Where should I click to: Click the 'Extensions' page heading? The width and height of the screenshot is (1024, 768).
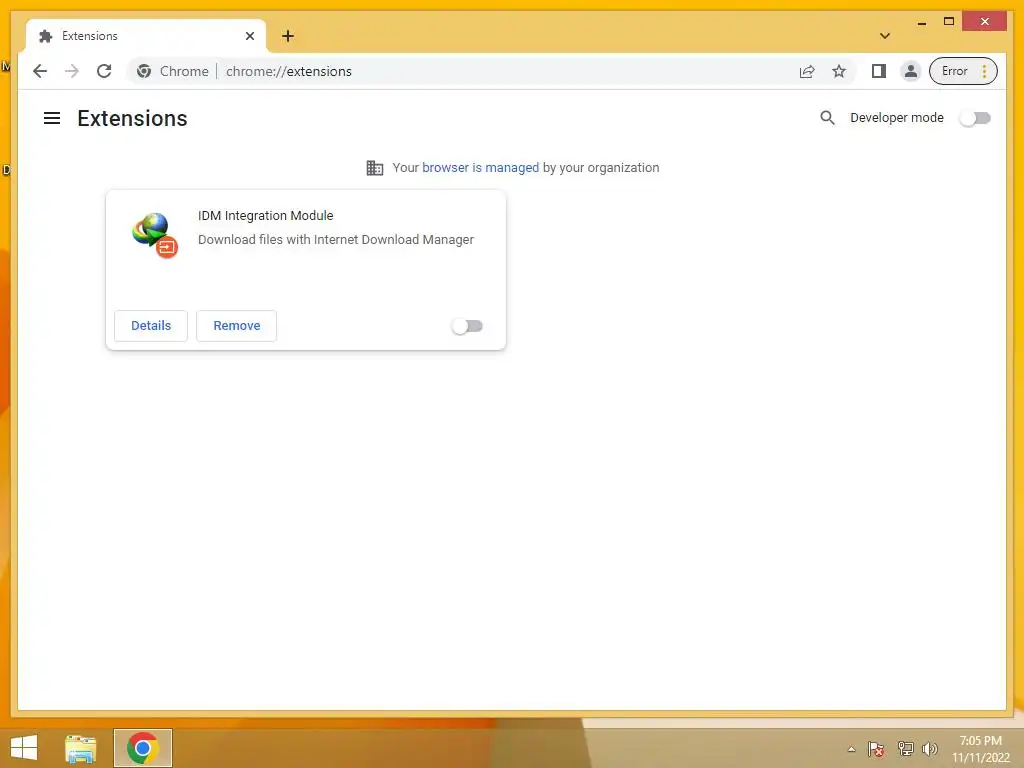coord(133,118)
